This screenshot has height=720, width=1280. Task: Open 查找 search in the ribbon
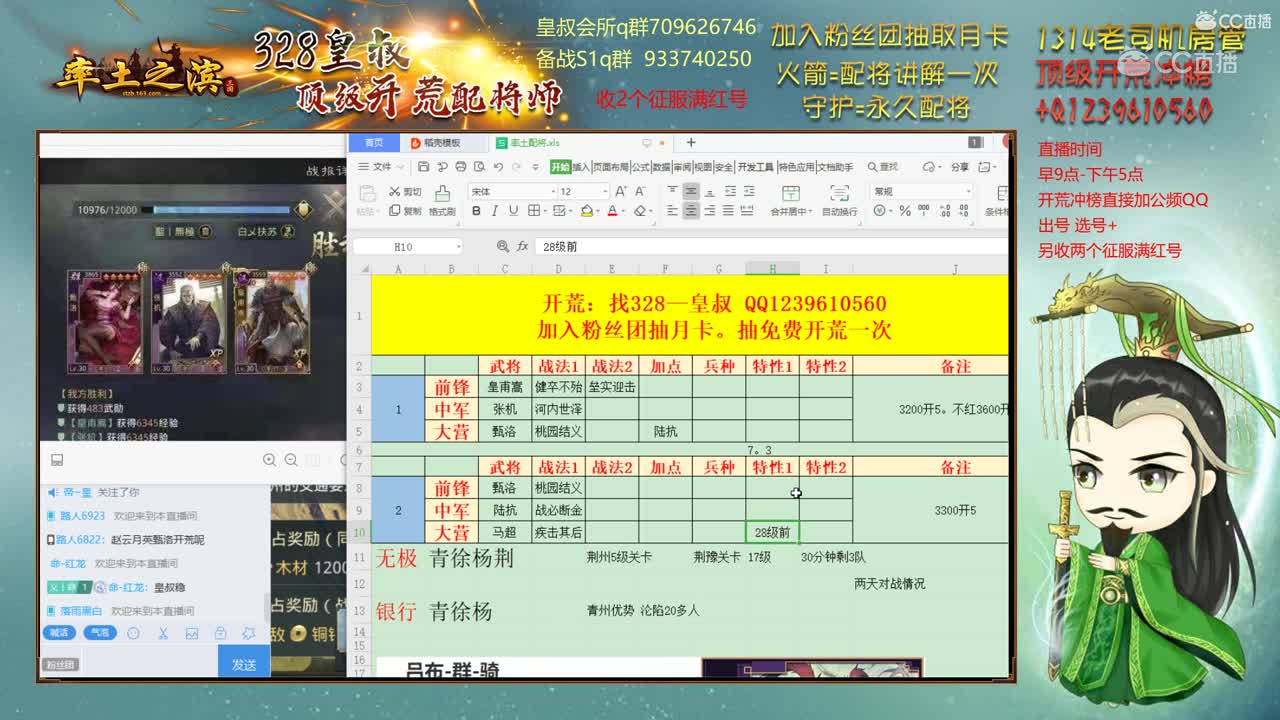click(883, 167)
